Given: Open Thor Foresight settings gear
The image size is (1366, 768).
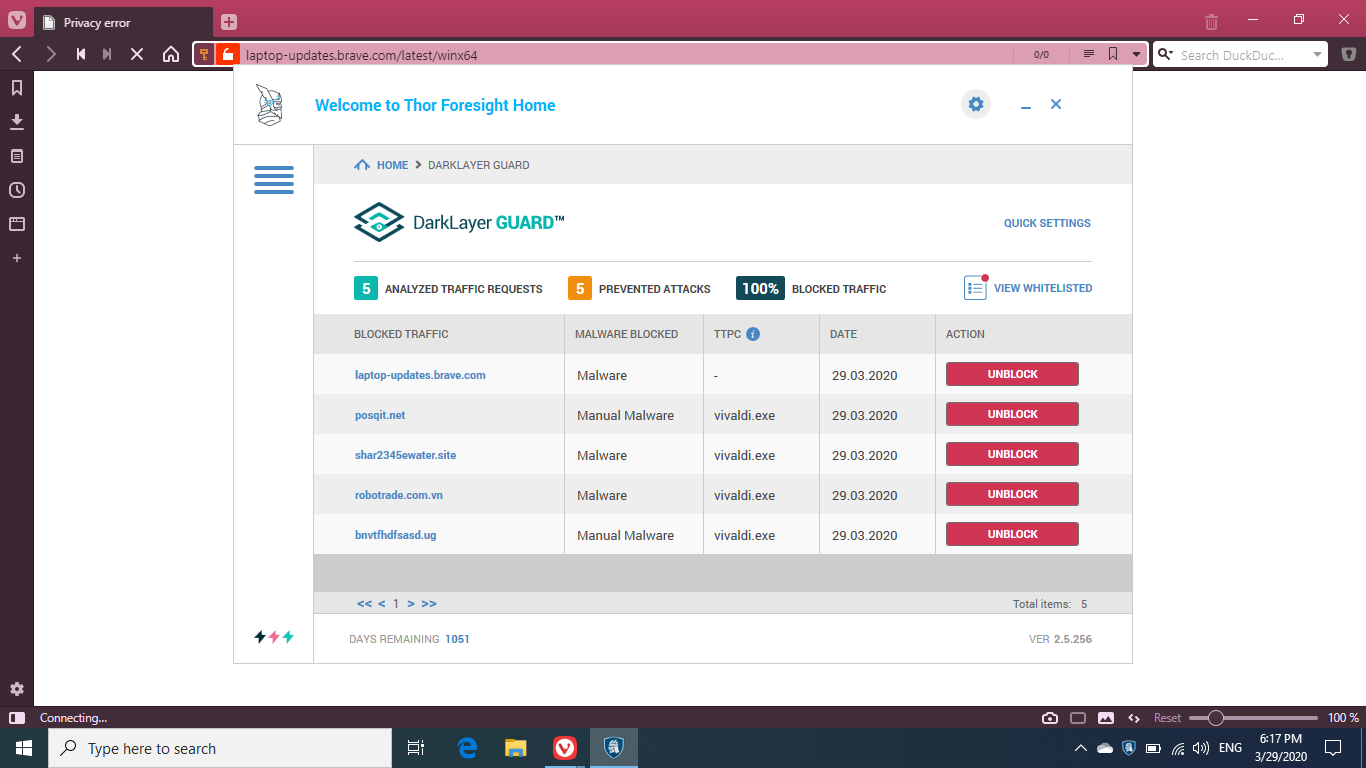Looking at the screenshot, I should 976,104.
